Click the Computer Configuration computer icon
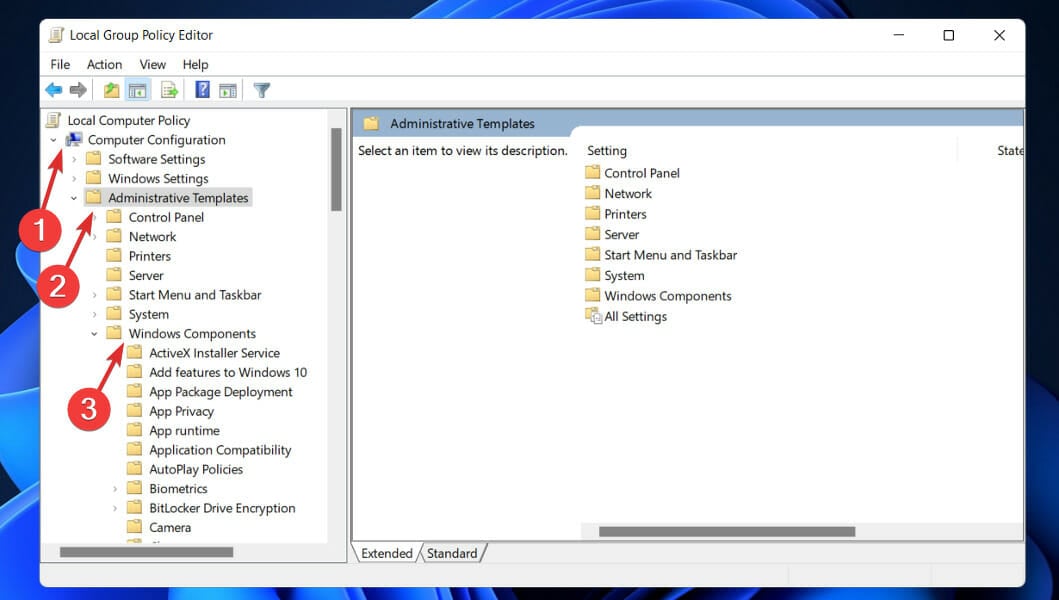Image resolution: width=1059 pixels, height=600 pixels. click(x=74, y=140)
